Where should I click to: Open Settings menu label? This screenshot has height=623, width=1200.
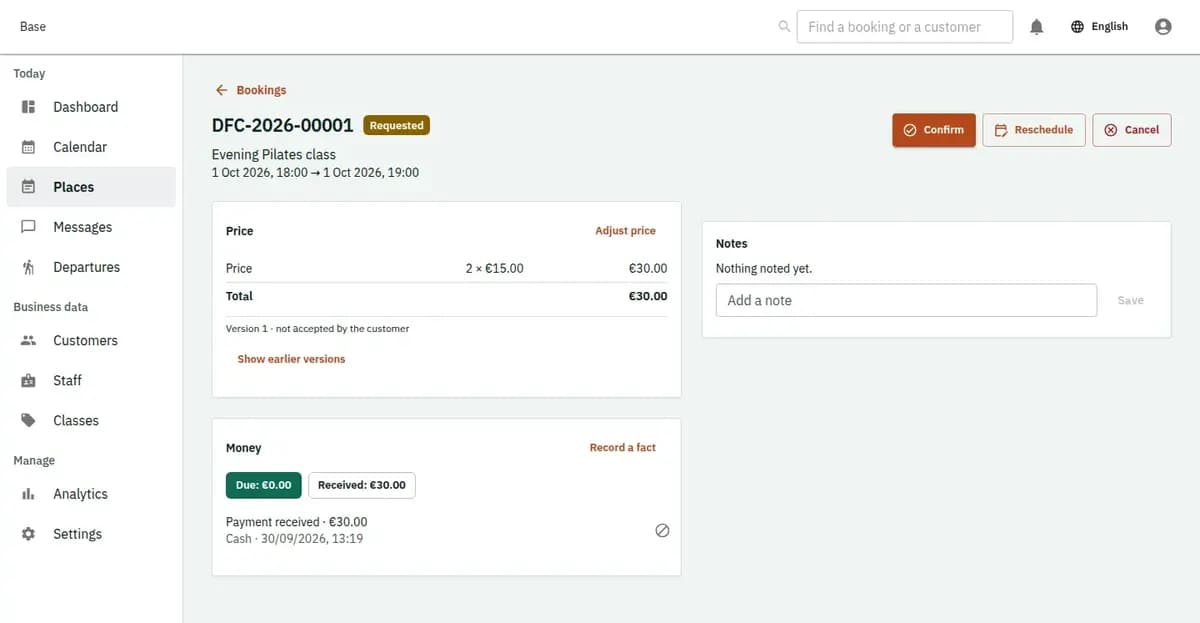tap(78, 534)
